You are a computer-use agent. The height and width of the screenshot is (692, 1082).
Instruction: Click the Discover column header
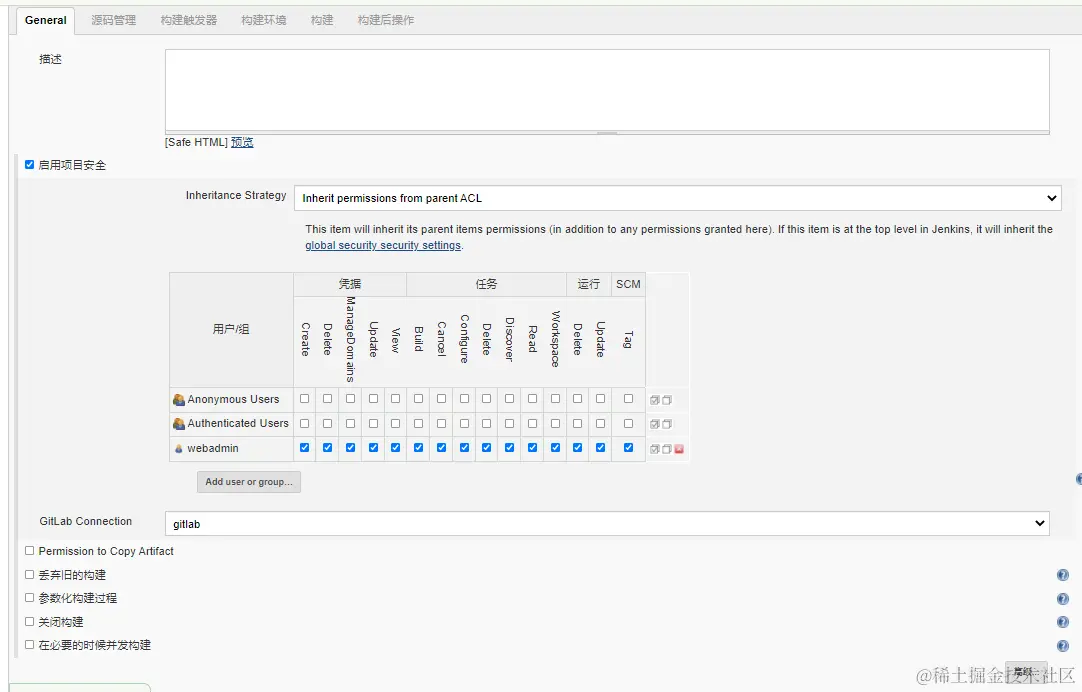click(509, 339)
